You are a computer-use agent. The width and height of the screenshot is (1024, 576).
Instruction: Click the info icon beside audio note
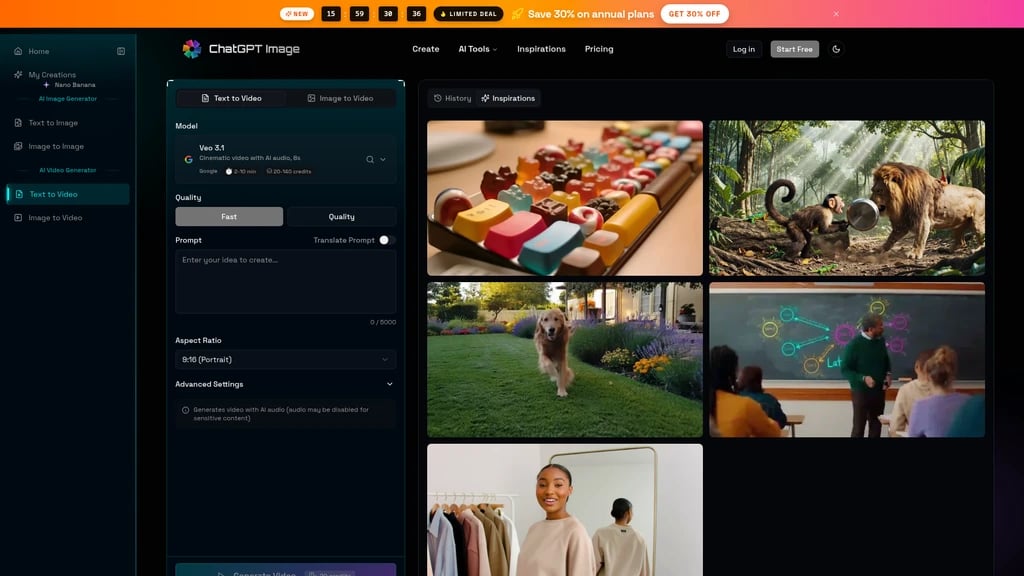[x=185, y=410]
